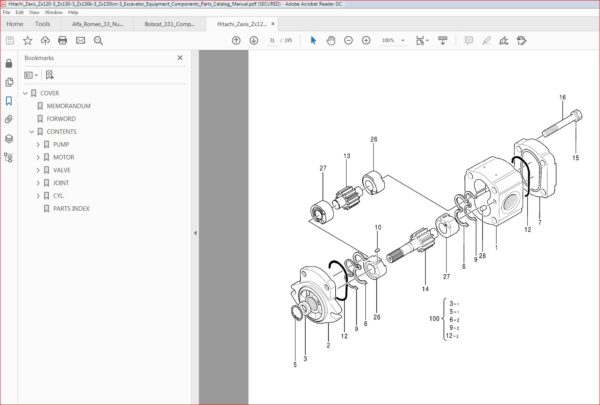Collapse the CONTENTS bookmark
Image resolution: width=600 pixels, height=405 pixels.
32,132
